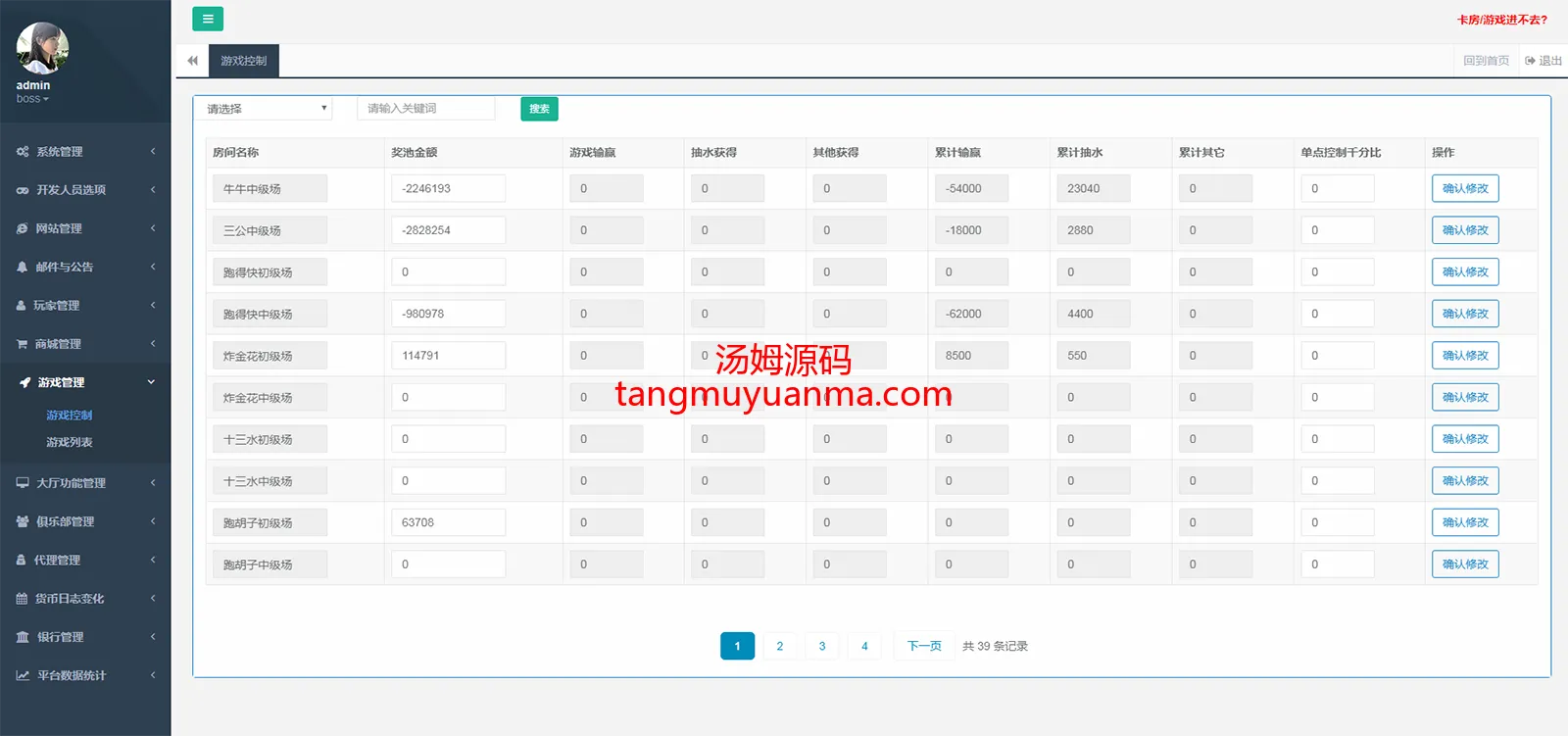1568x736 pixels.
Task: Click the currency log calendar icon
Action: [23, 599]
